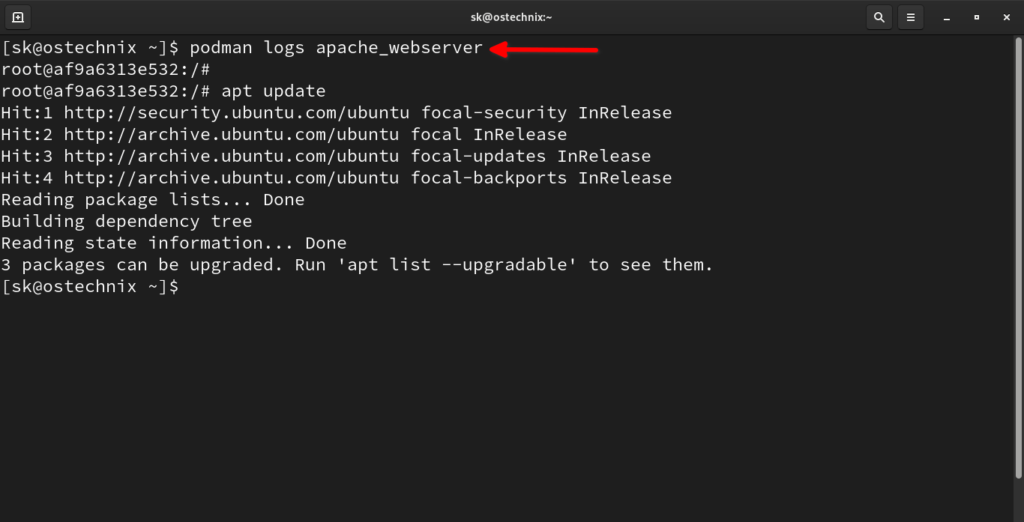
Task: Click the 'Building dependency tree' line
Action: [x=126, y=222]
